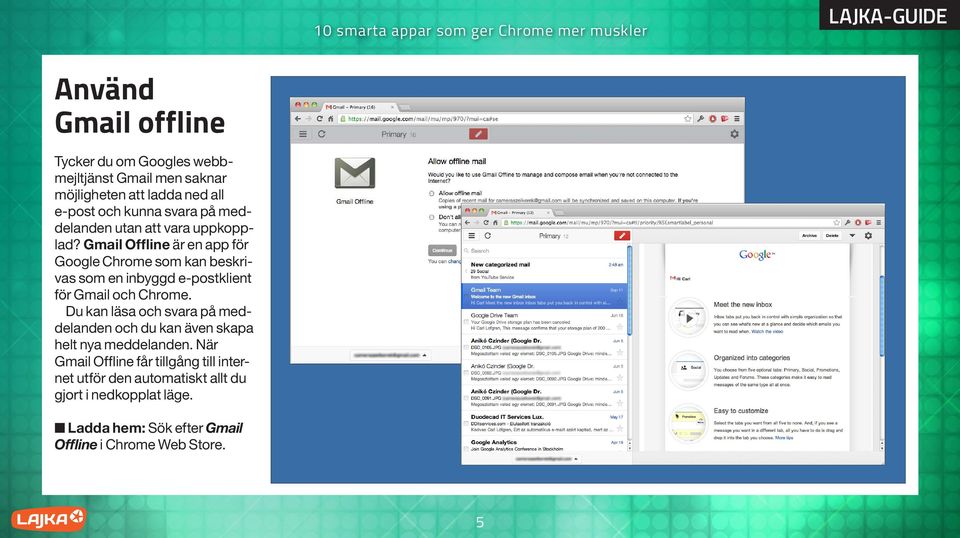The image size is (960, 538).
Task: Expand the account selector at the back window bottom
Action: tap(390, 355)
